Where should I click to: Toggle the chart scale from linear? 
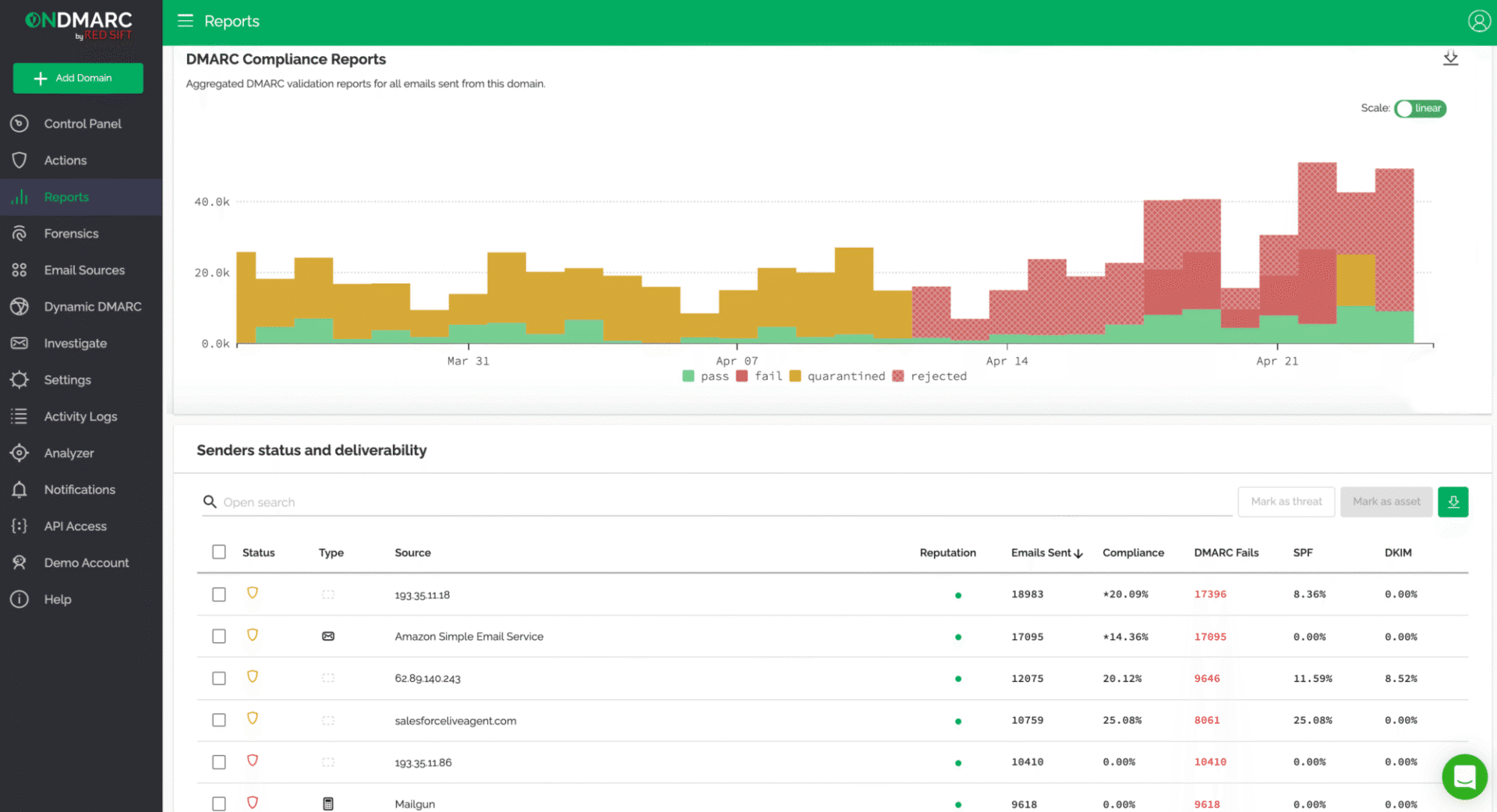[1419, 108]
